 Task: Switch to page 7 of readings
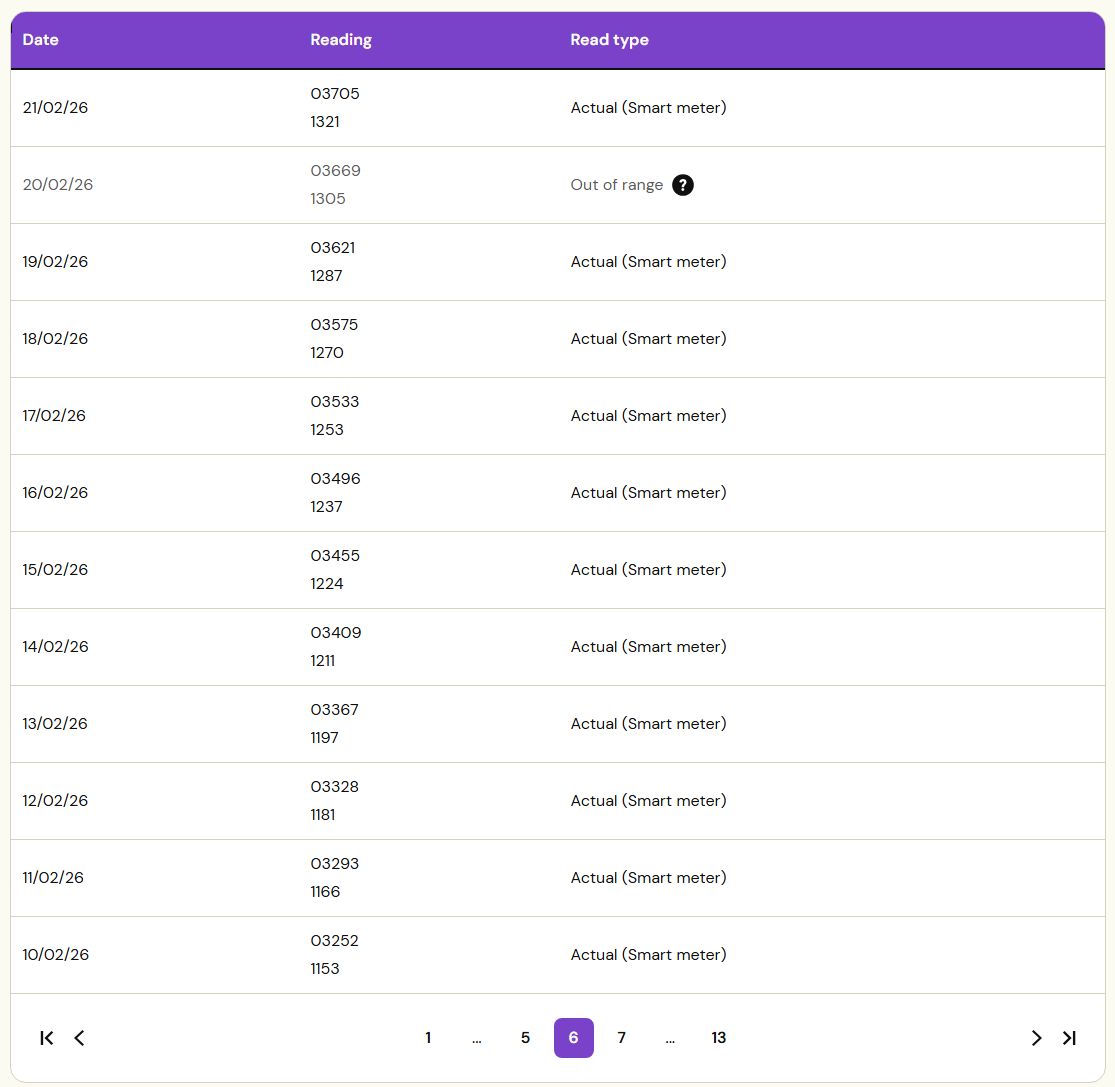point(621,1038)
